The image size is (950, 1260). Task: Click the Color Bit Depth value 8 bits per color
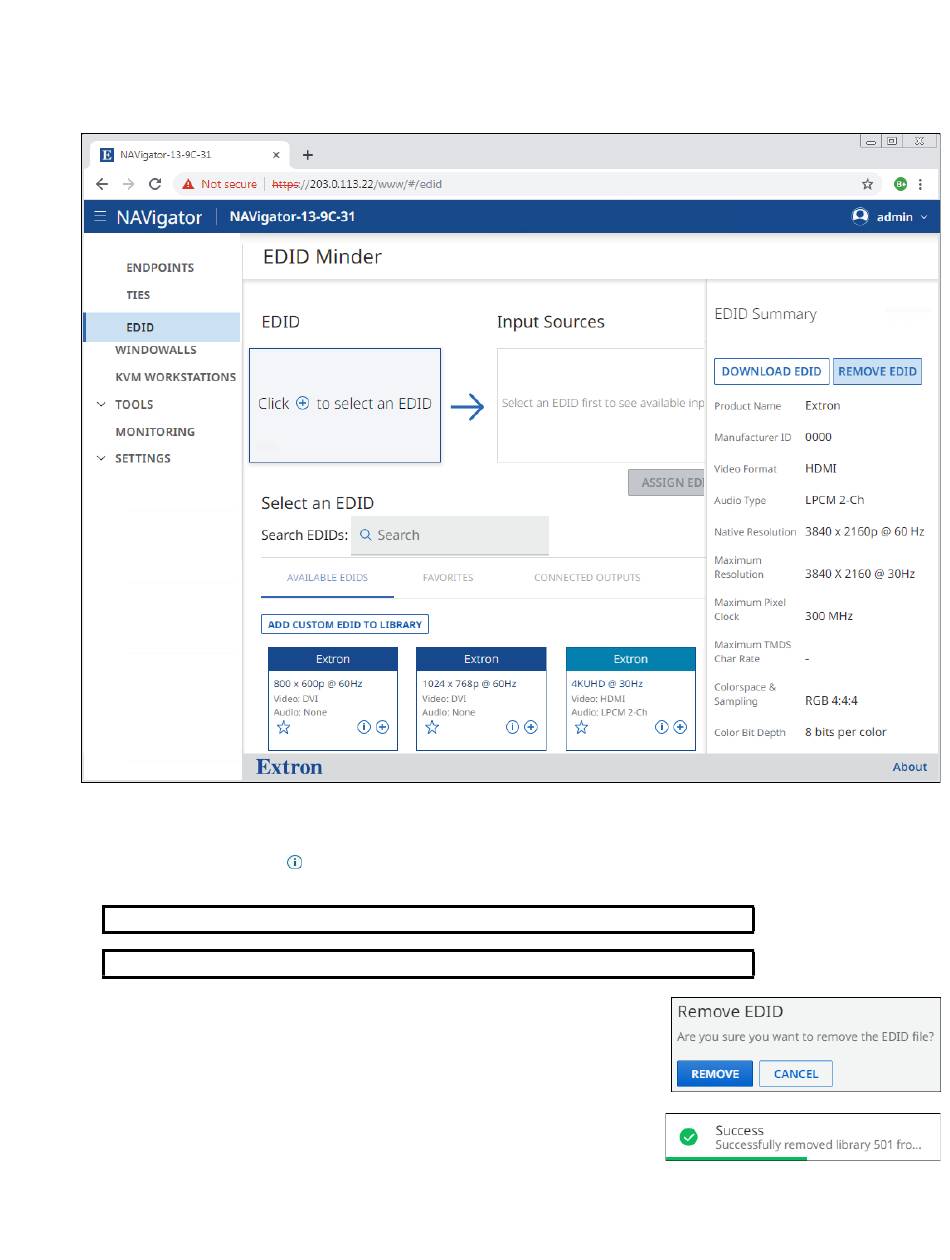[x=846, y=732]
